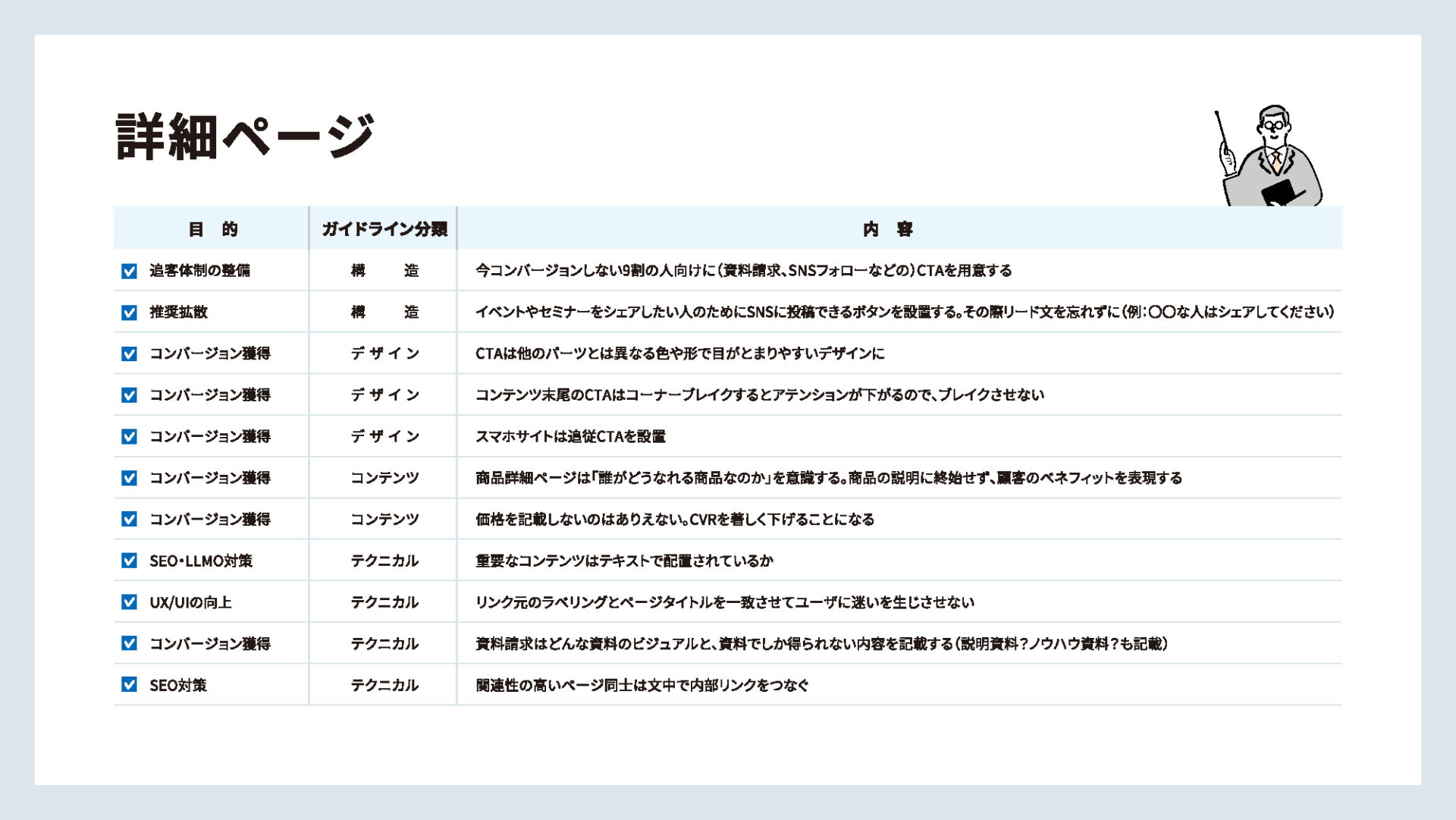The height and width of the screenshot is (820, 1456).
Task: Select コンバージョン獲得 in the 価格を記載 row
Action: (210, 520)
